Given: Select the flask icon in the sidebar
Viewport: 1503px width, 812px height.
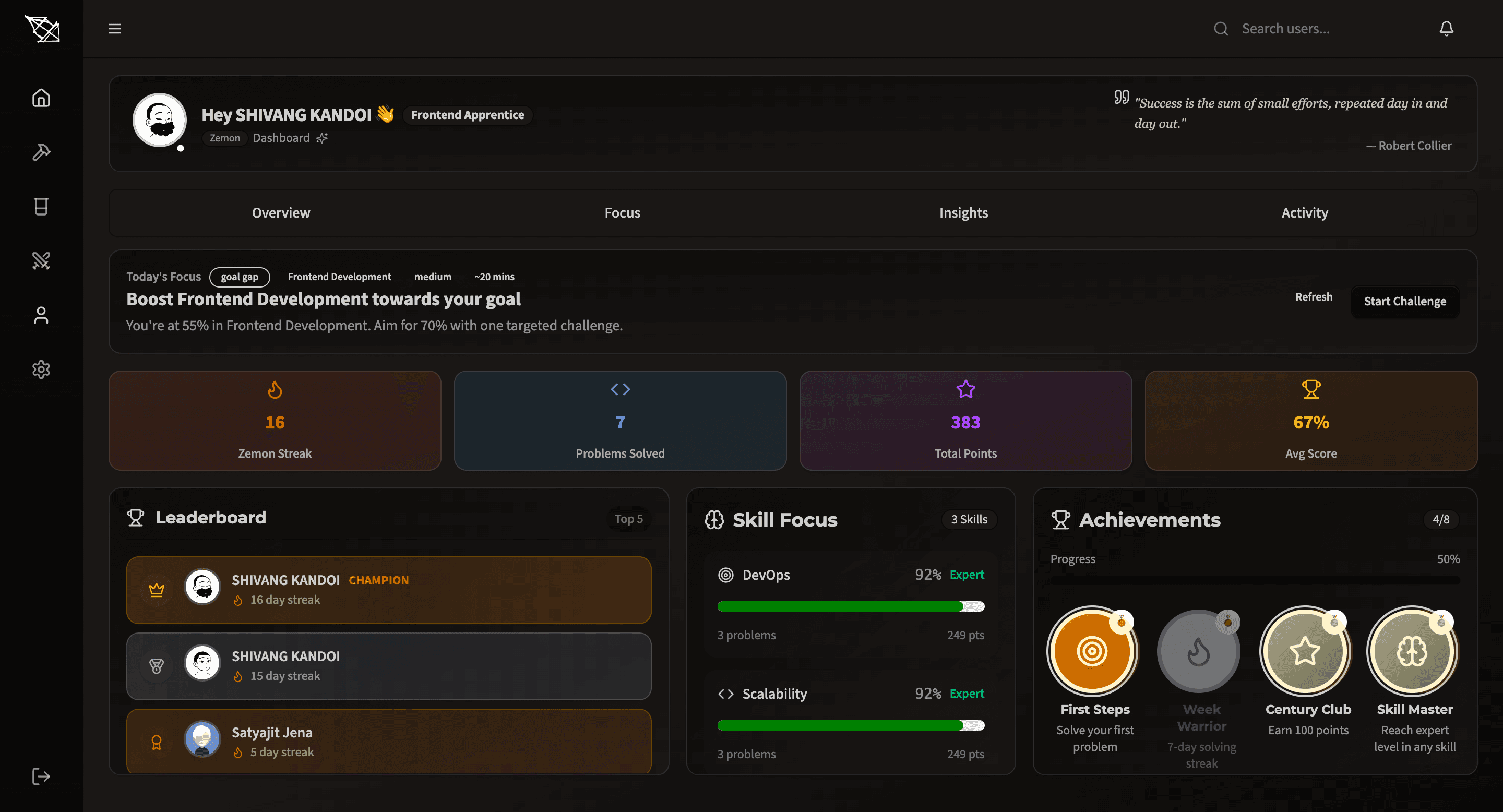Looking at the screenshot, I should coord(41,207).
